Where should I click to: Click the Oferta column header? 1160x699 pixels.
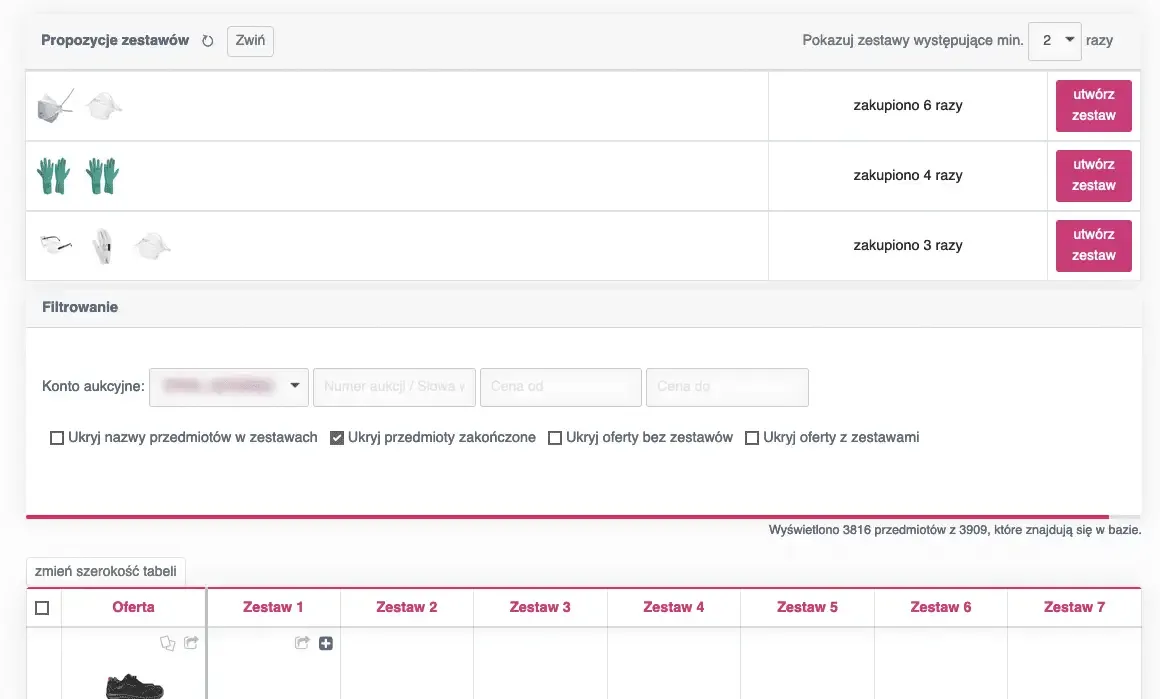133,607
